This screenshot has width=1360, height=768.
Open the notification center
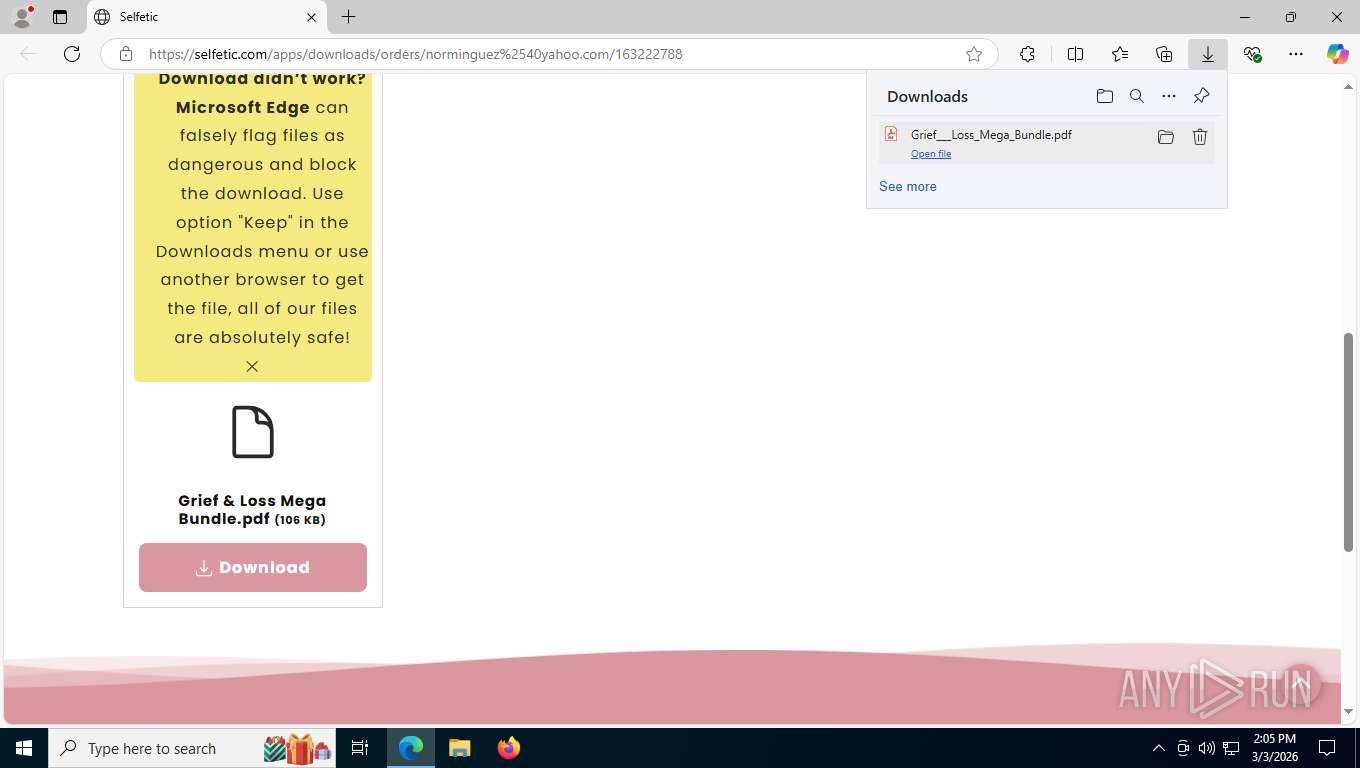click(1327, 748)
